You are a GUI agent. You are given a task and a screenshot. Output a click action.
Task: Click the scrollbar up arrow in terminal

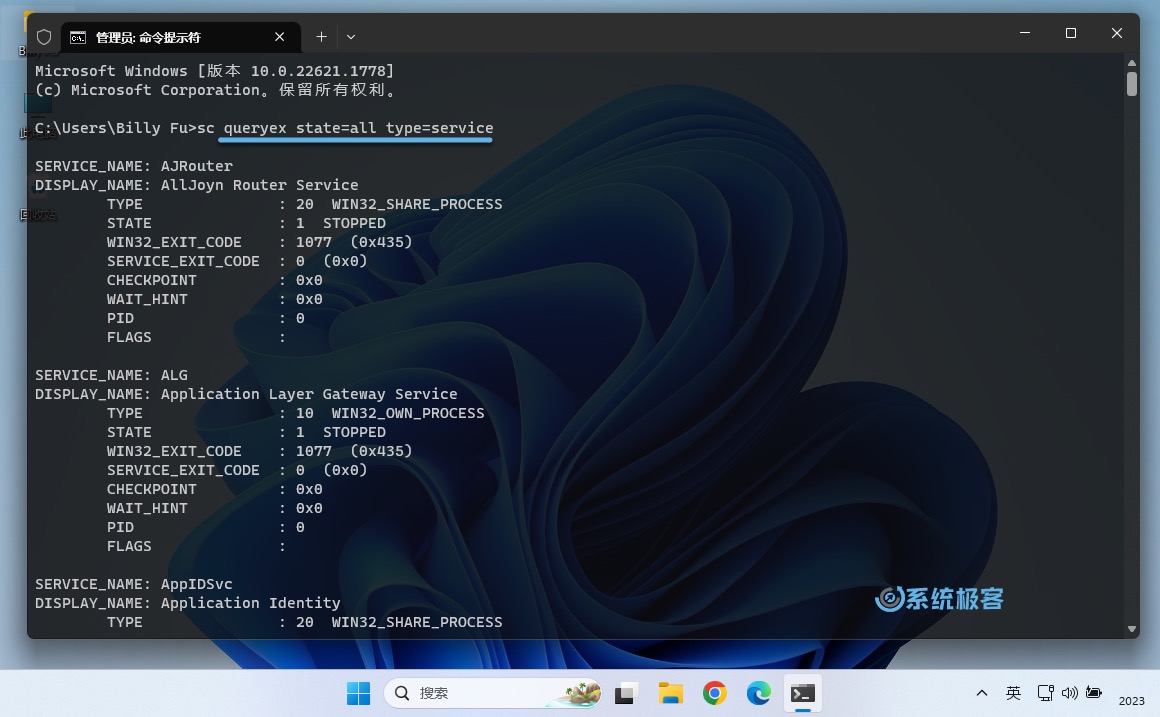pyautogui.click(x=1132, y=63)
